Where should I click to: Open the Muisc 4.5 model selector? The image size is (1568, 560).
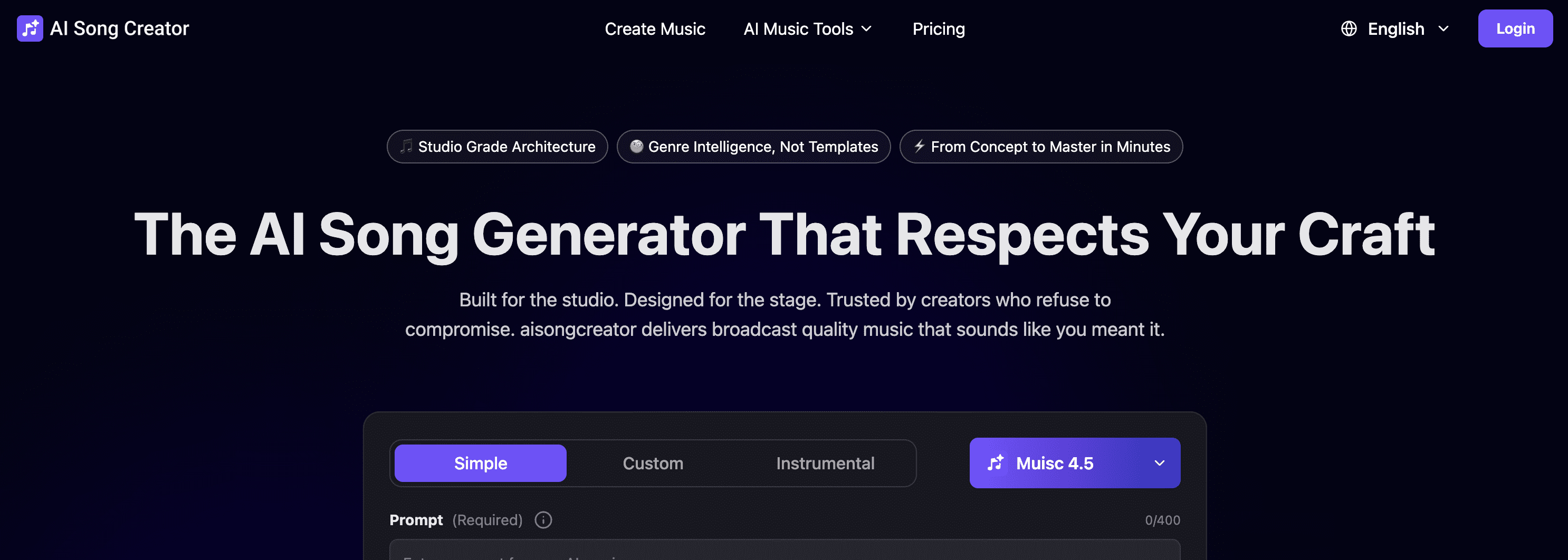tap(1074, 462)
